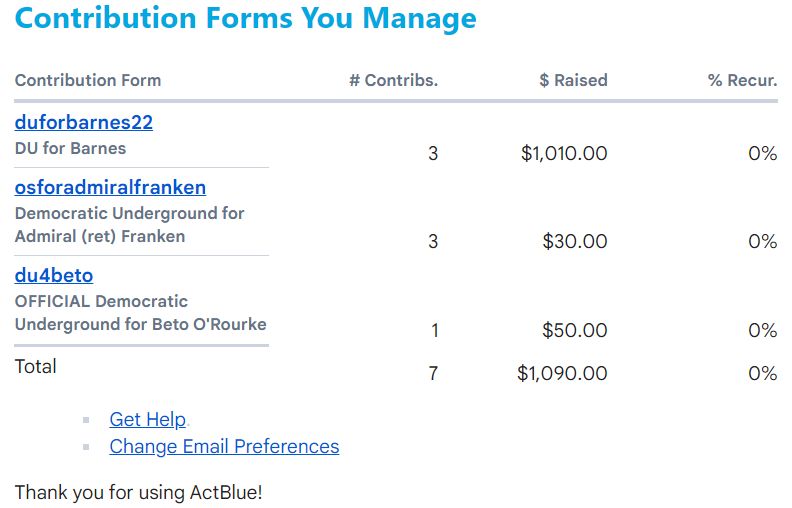The image size is (792, 508).
Task: Click the Underground for Beto O'Rourke description
Action: coord(140,324)
